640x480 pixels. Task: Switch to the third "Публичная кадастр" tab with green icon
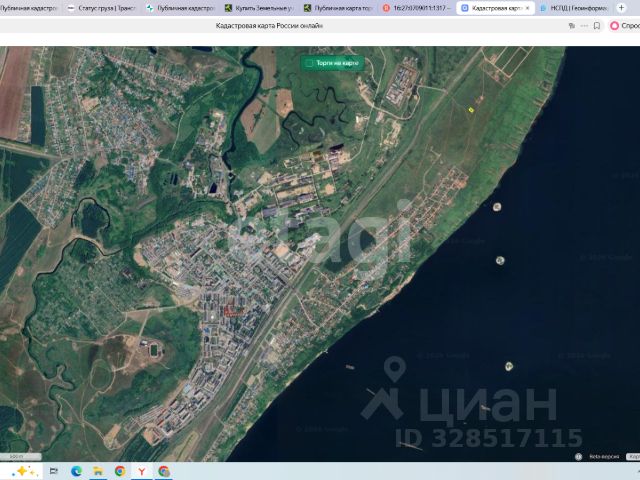pos(180,8)
